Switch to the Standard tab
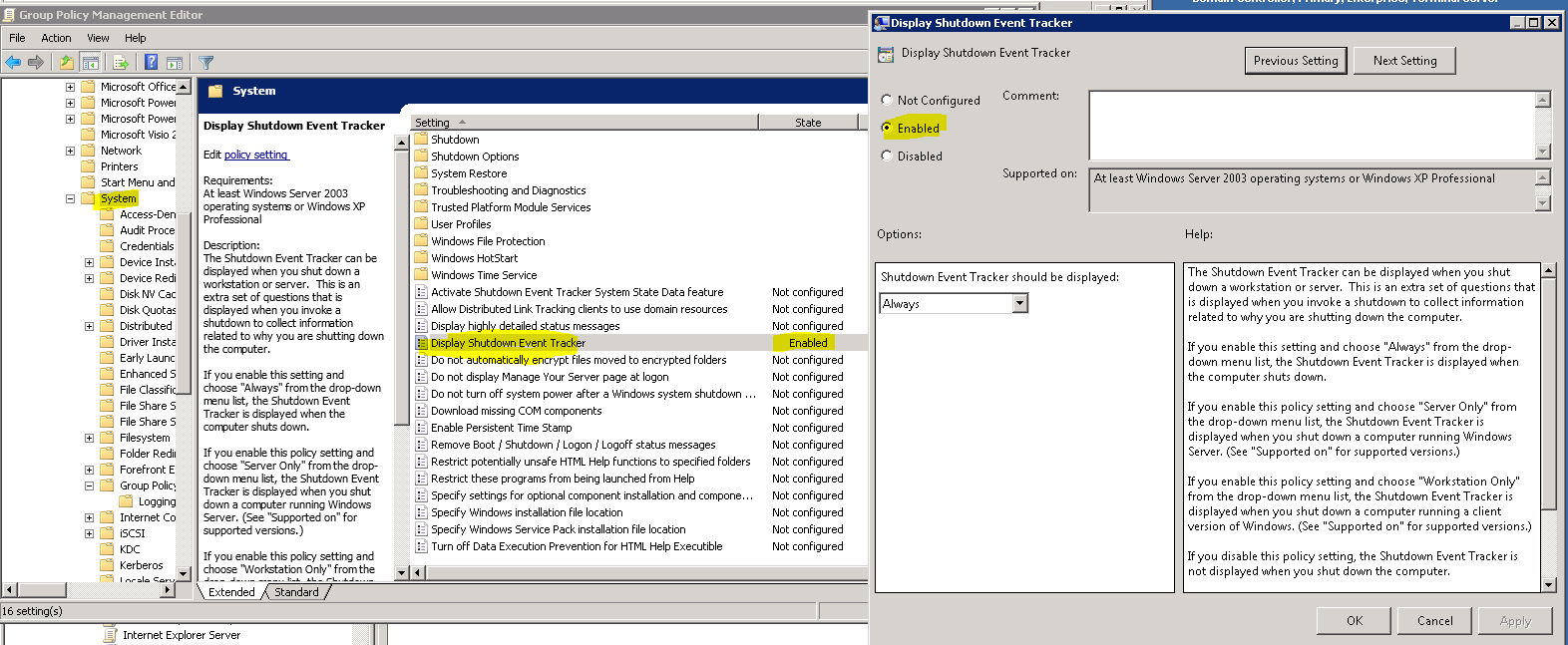This screenshot has height=645, width=1568. pos(296,591)
